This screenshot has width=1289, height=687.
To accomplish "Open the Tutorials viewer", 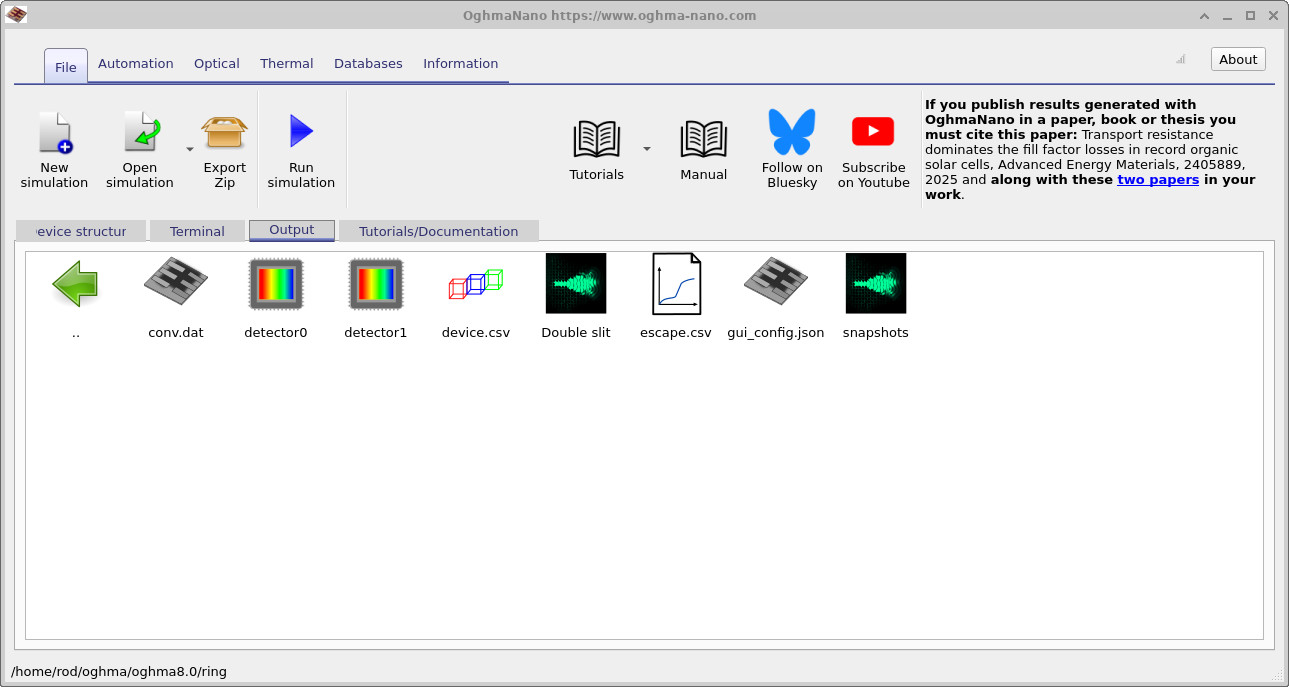I will point(596,145).
